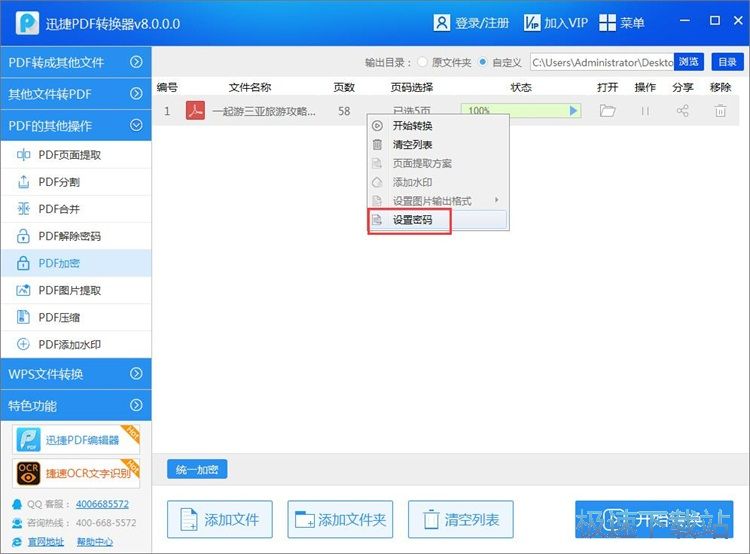
Task: Expand the 特色功能 section
Action: point(76,406)
